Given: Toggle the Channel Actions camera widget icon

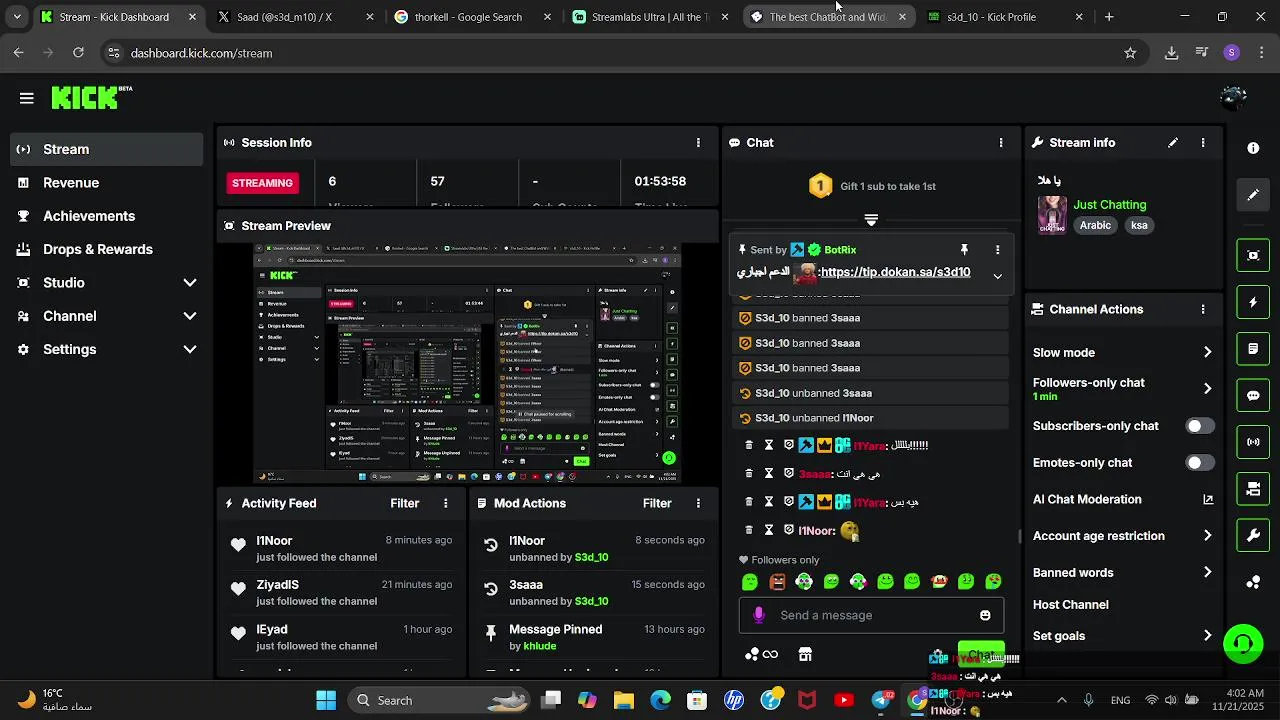Looking at the screenshot, I should click(x=1253, y=489).
